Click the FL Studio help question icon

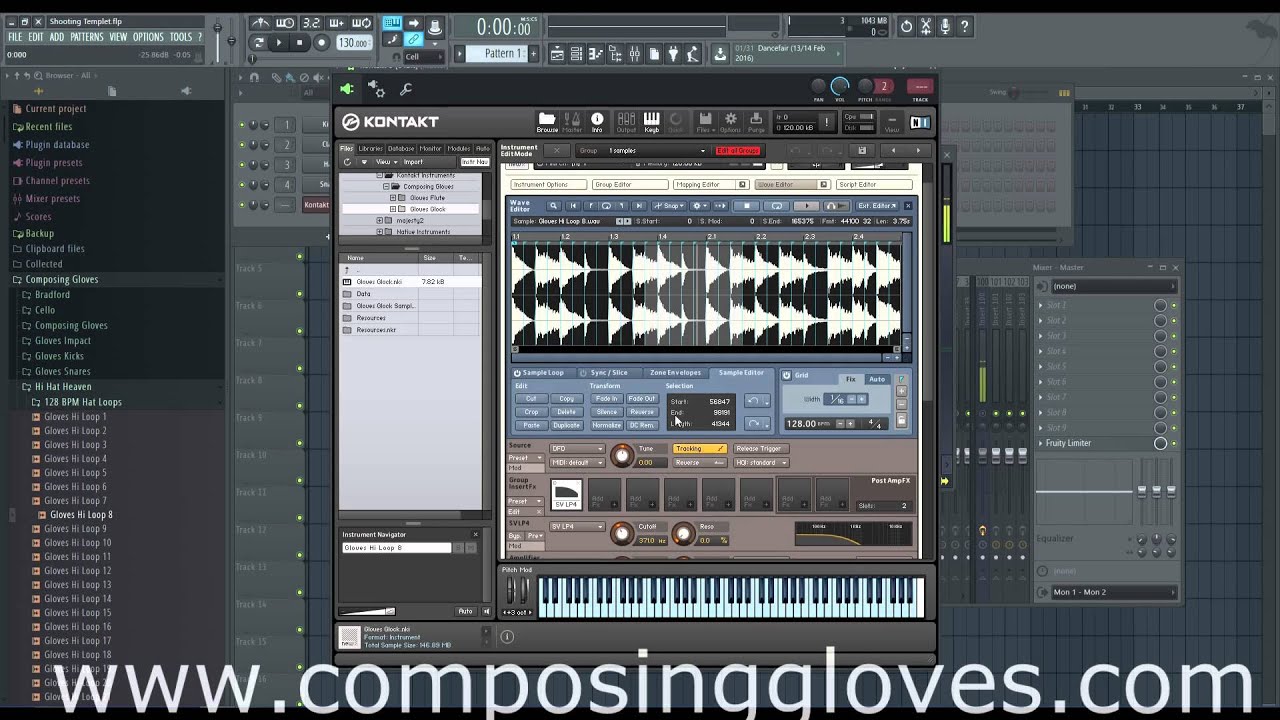tap(965, 27)
